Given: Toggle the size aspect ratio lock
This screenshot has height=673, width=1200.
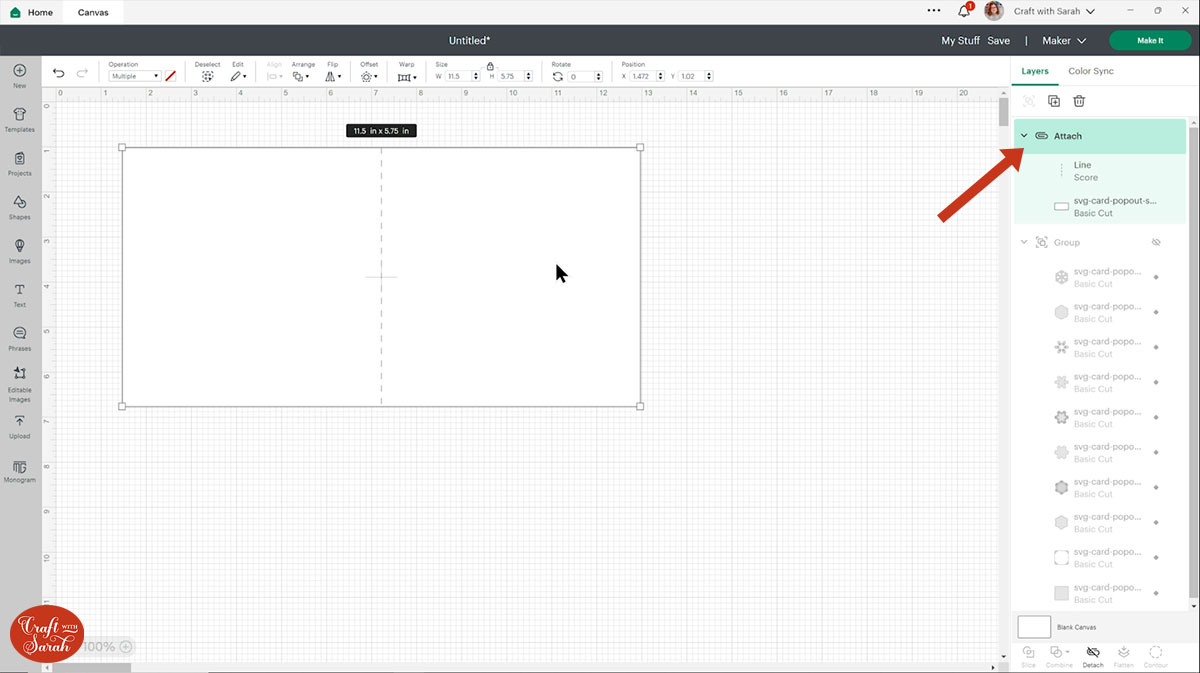Looking at the screenshot, I should [490, 66].
